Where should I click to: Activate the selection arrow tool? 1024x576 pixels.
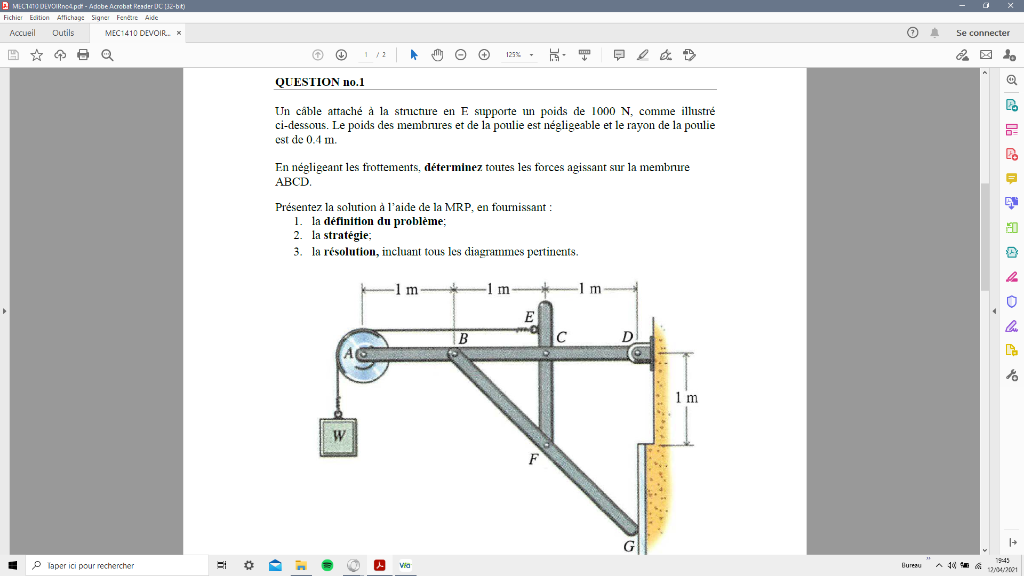point(413,55)
